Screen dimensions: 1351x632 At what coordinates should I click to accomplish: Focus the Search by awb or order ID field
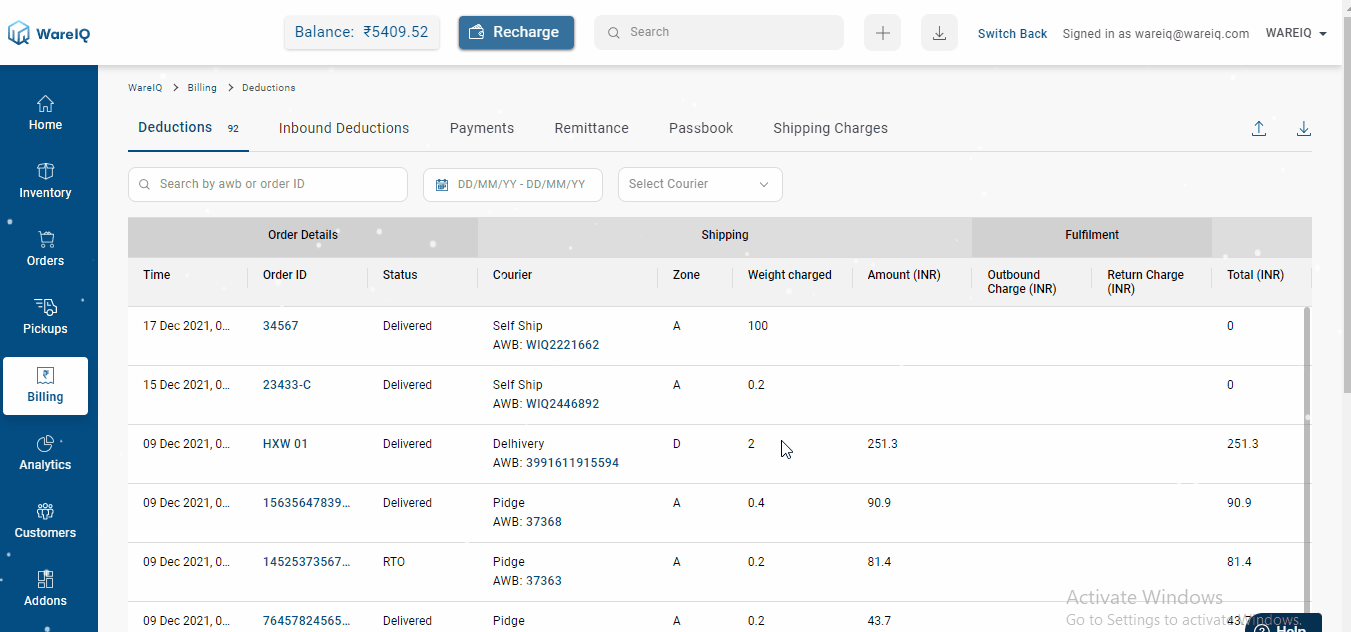tap(268, 184)
